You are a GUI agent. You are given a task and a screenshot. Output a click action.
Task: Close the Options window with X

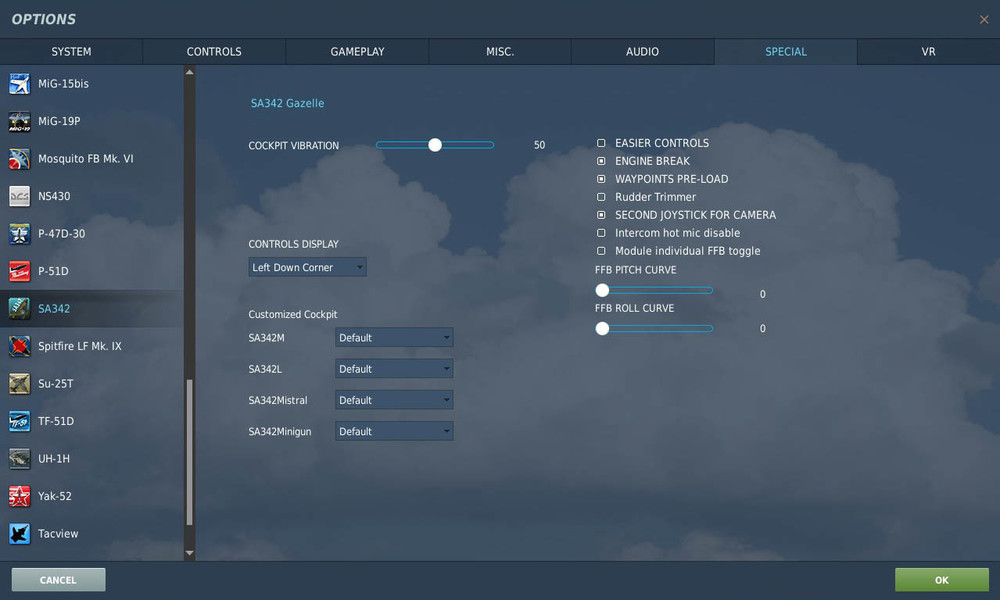pyautogui.click(x=984, y=20)
